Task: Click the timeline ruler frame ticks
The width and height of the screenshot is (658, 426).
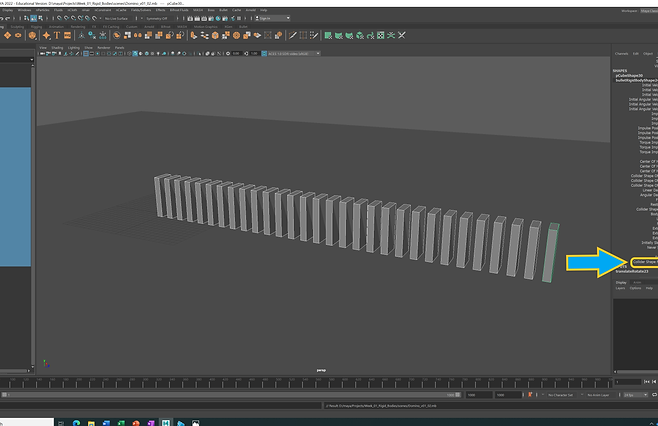Action: tap(306, 382)
